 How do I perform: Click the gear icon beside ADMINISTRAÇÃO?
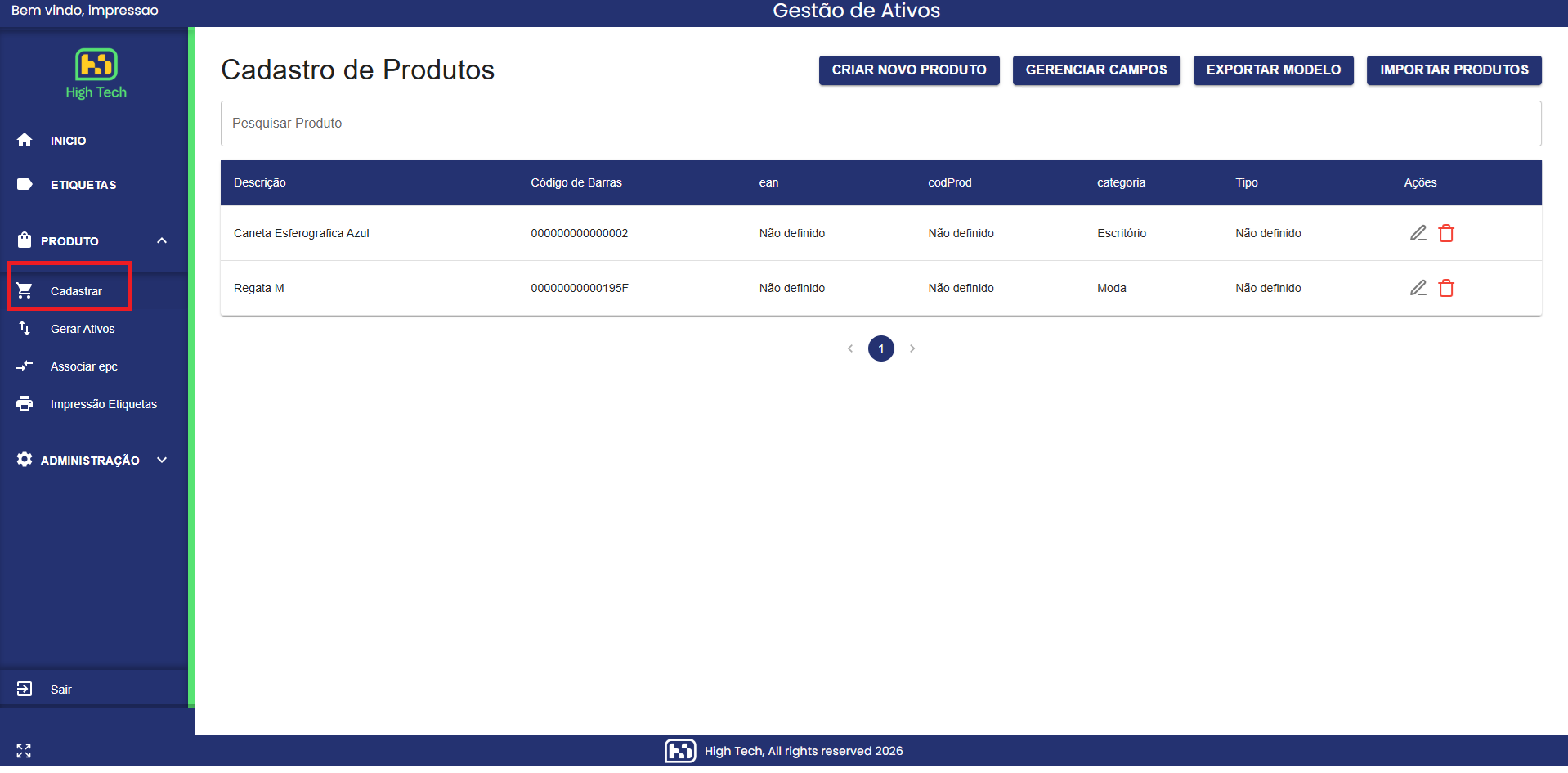[x=25, y=459]
